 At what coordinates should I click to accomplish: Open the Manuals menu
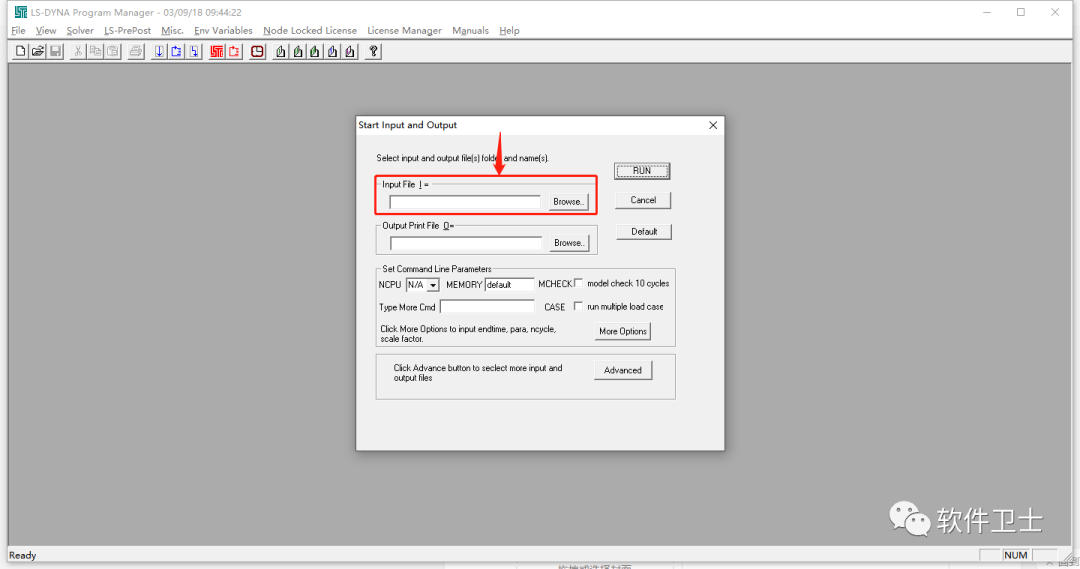470,30
